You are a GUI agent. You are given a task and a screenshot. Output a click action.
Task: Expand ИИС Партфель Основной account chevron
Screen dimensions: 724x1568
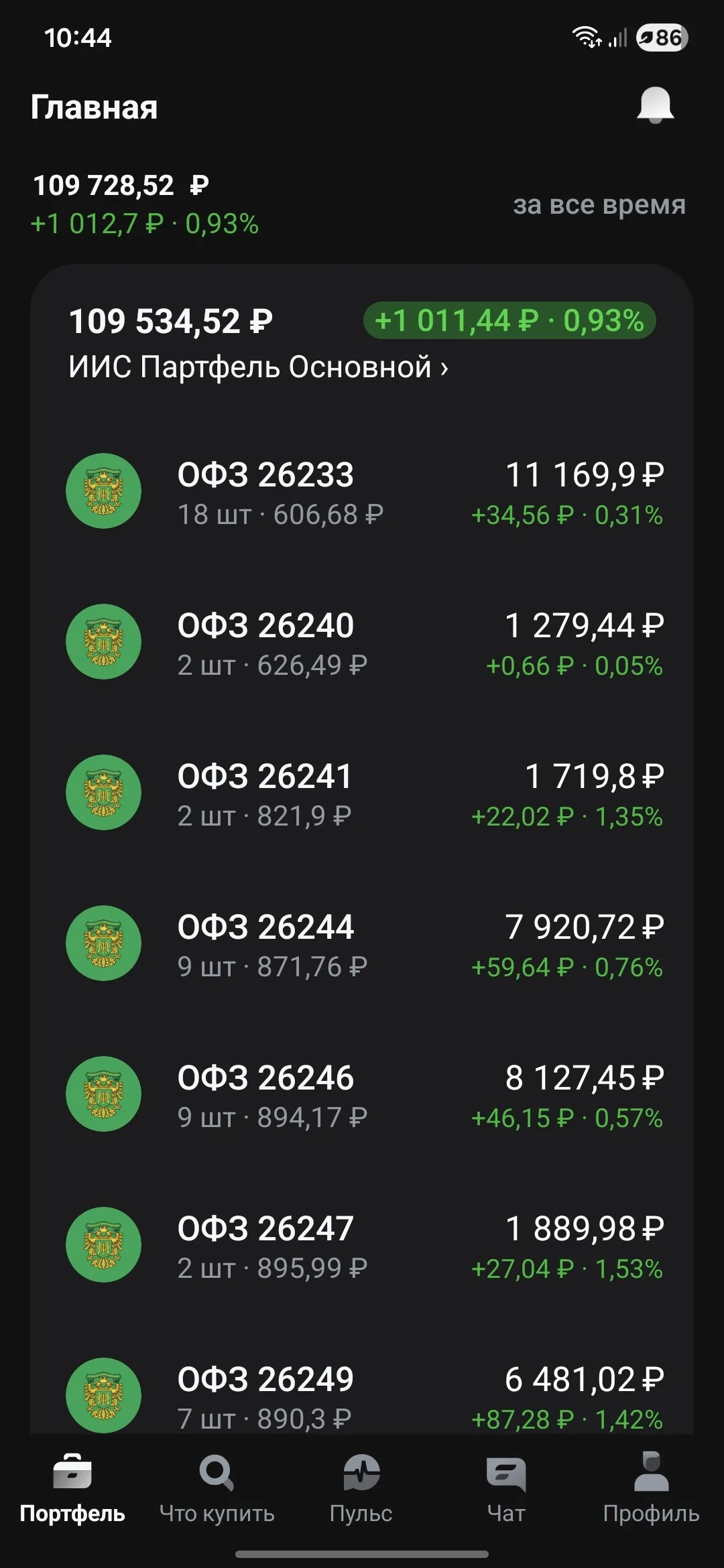pos(444,367)
